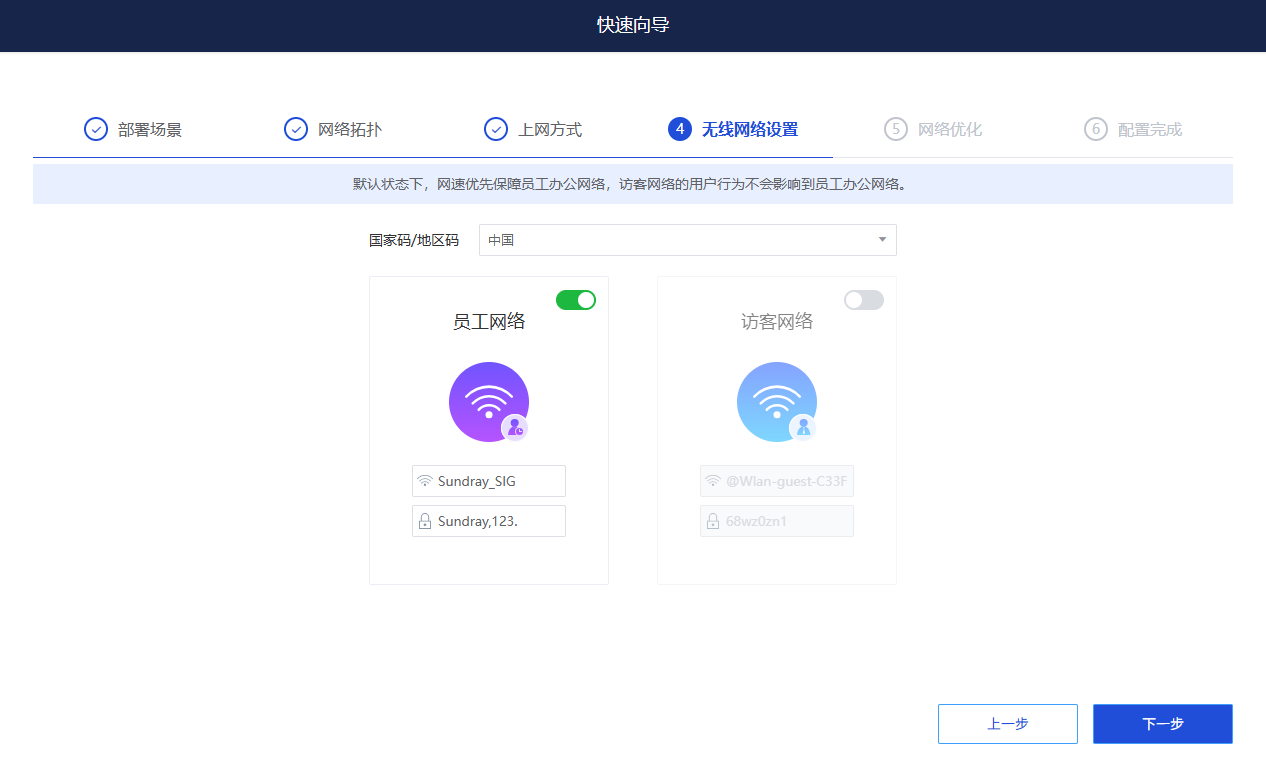Edit the employee SSID field Sundray_SIG
1266x772 pixels.
[489, 481]
